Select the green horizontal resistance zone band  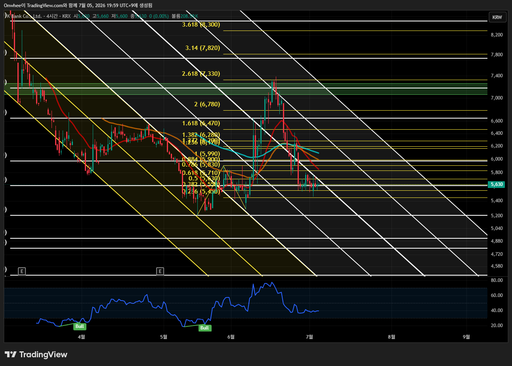[247, 89]
